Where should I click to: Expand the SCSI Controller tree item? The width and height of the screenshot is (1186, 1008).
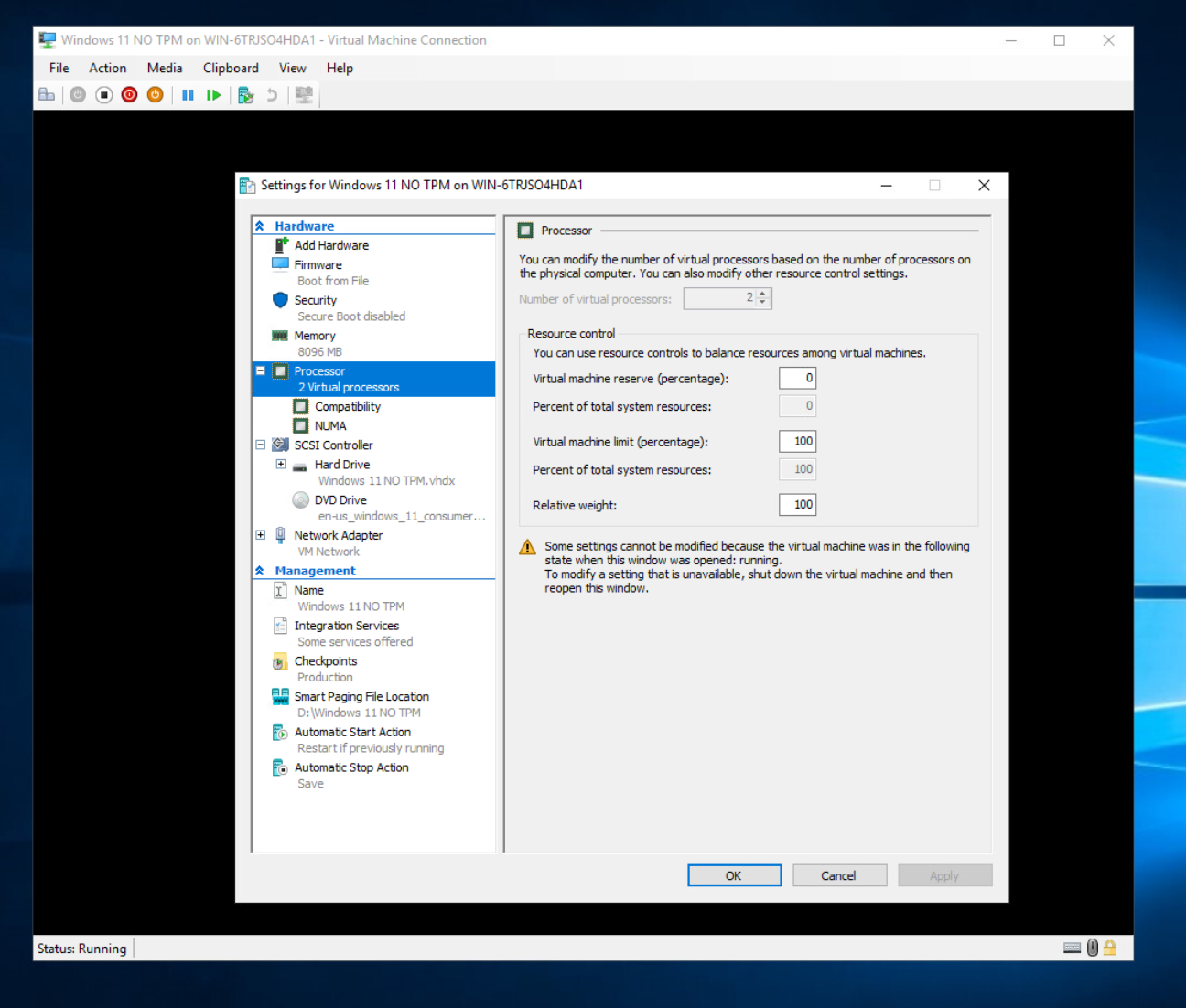pyautogui.click(x=260, y=445)
